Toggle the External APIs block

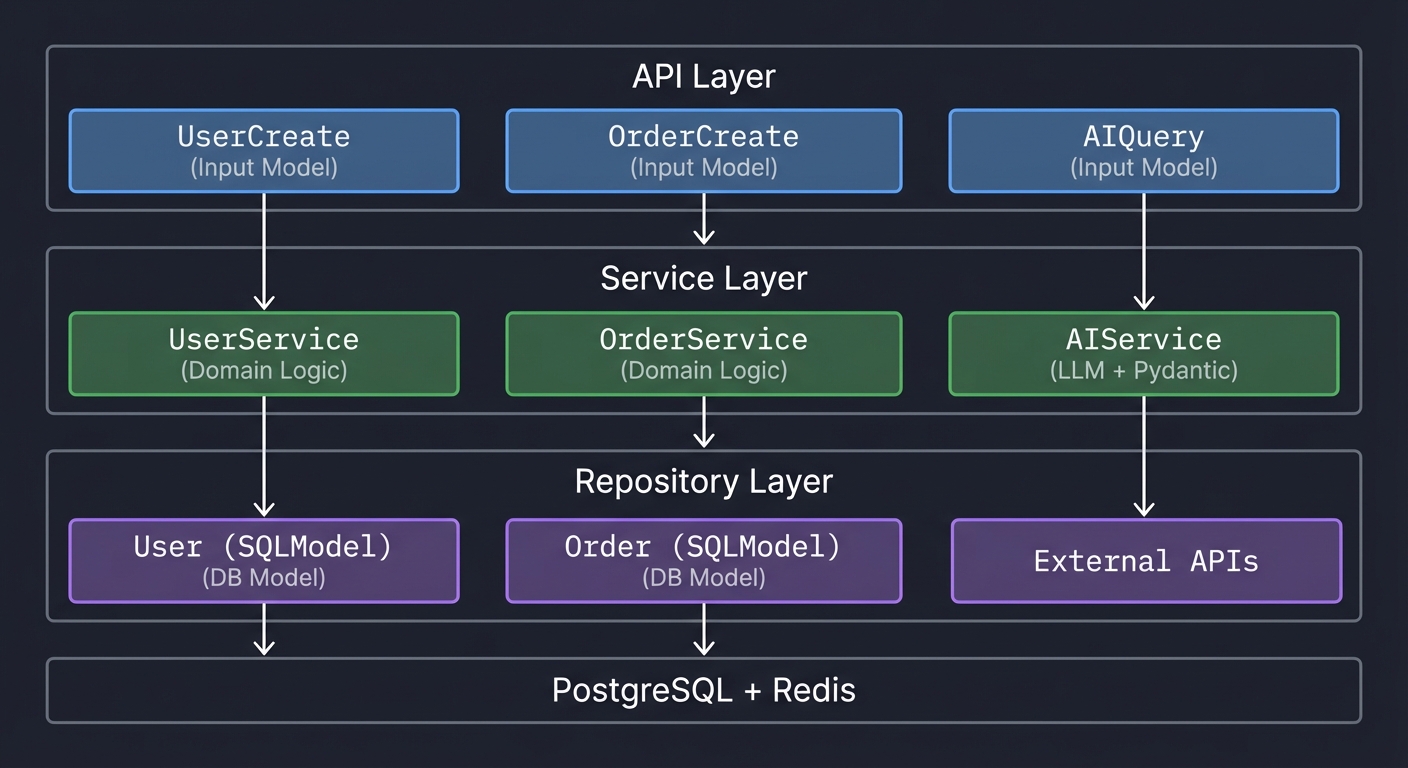(x=1145, y=561)
